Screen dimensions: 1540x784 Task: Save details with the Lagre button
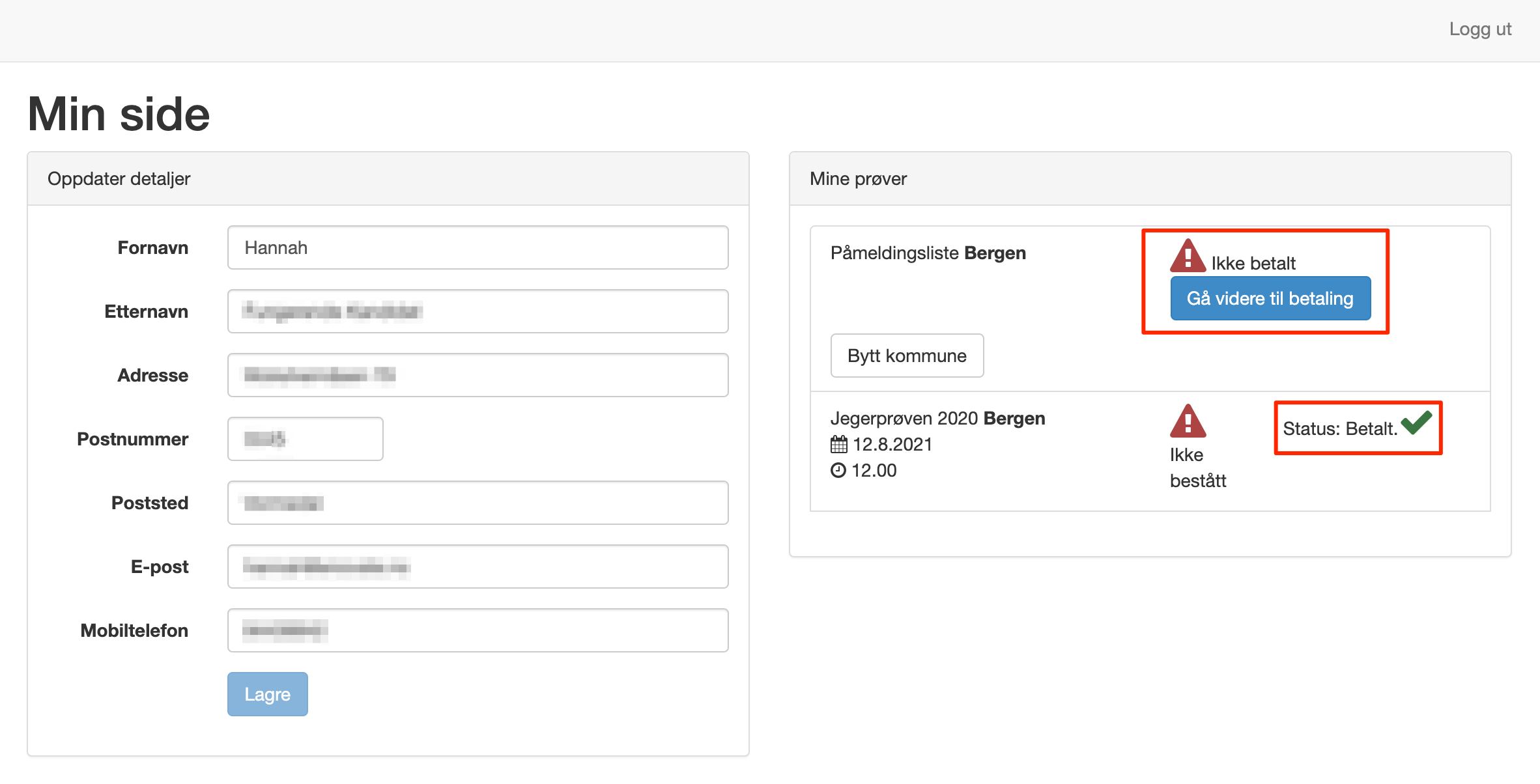click(x=267, y=694)
